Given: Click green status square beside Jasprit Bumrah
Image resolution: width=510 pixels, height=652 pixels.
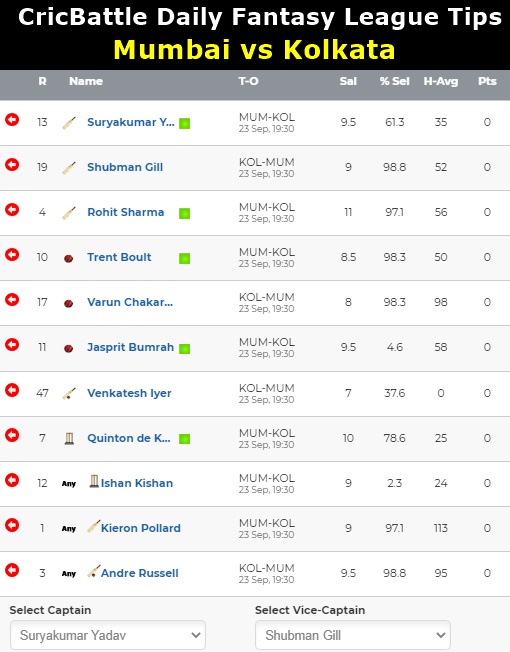Looking at the screenshot, I should [185, 349].
